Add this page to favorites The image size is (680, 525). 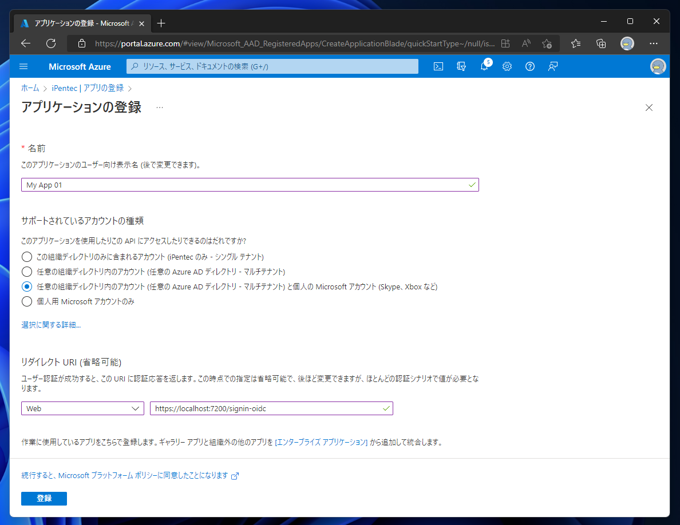(546, 43)
